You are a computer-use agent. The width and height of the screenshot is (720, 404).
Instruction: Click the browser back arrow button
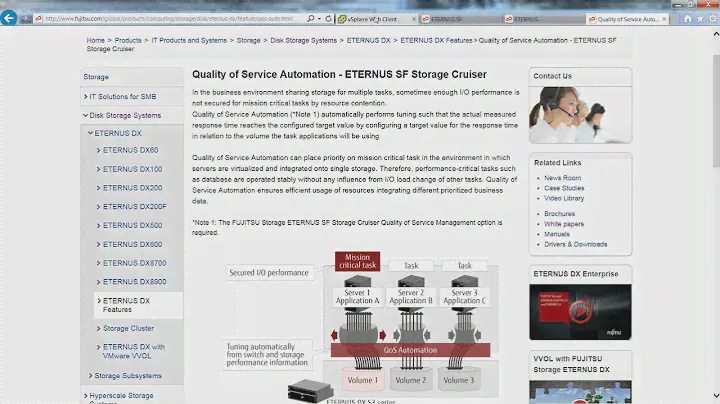click(x=11, y=18)
